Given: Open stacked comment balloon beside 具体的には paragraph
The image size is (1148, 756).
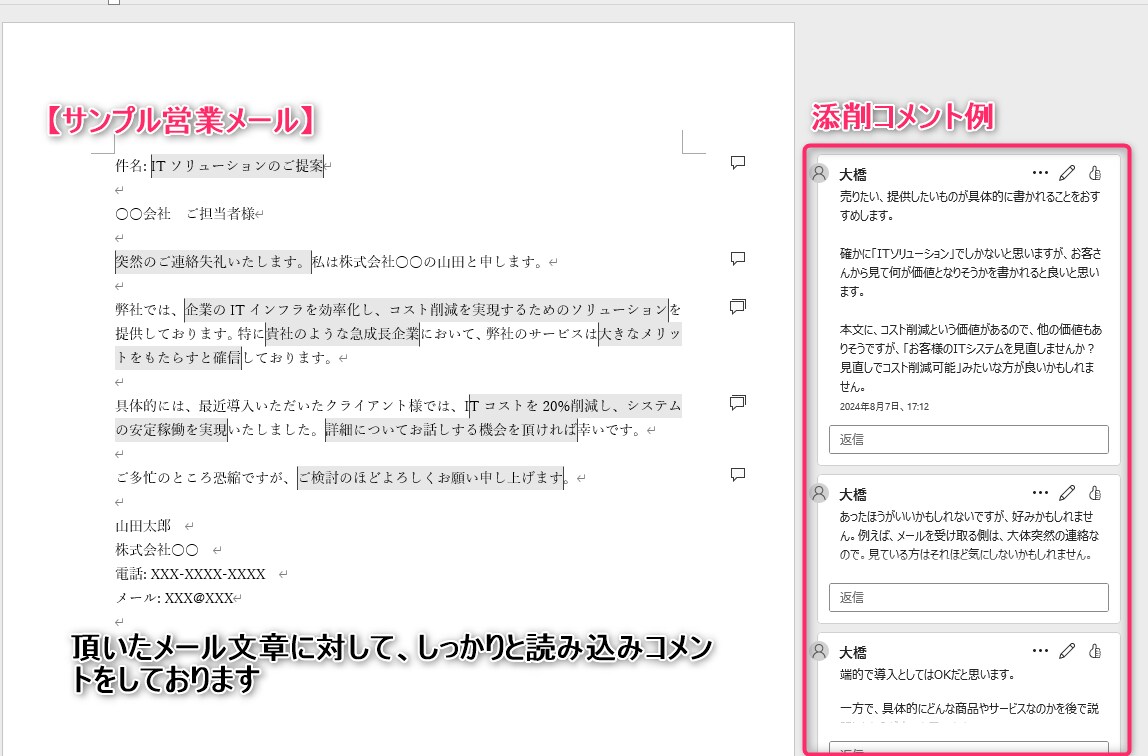Looking at the screenshot, I should point(738,403).
